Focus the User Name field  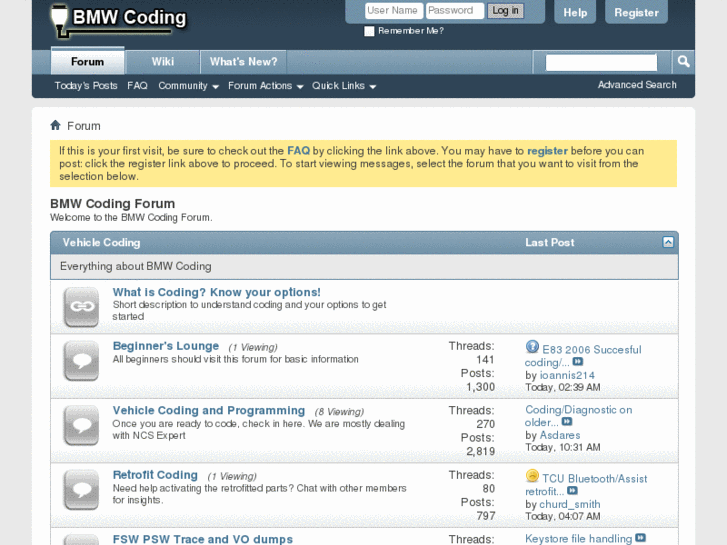(394, 11)
